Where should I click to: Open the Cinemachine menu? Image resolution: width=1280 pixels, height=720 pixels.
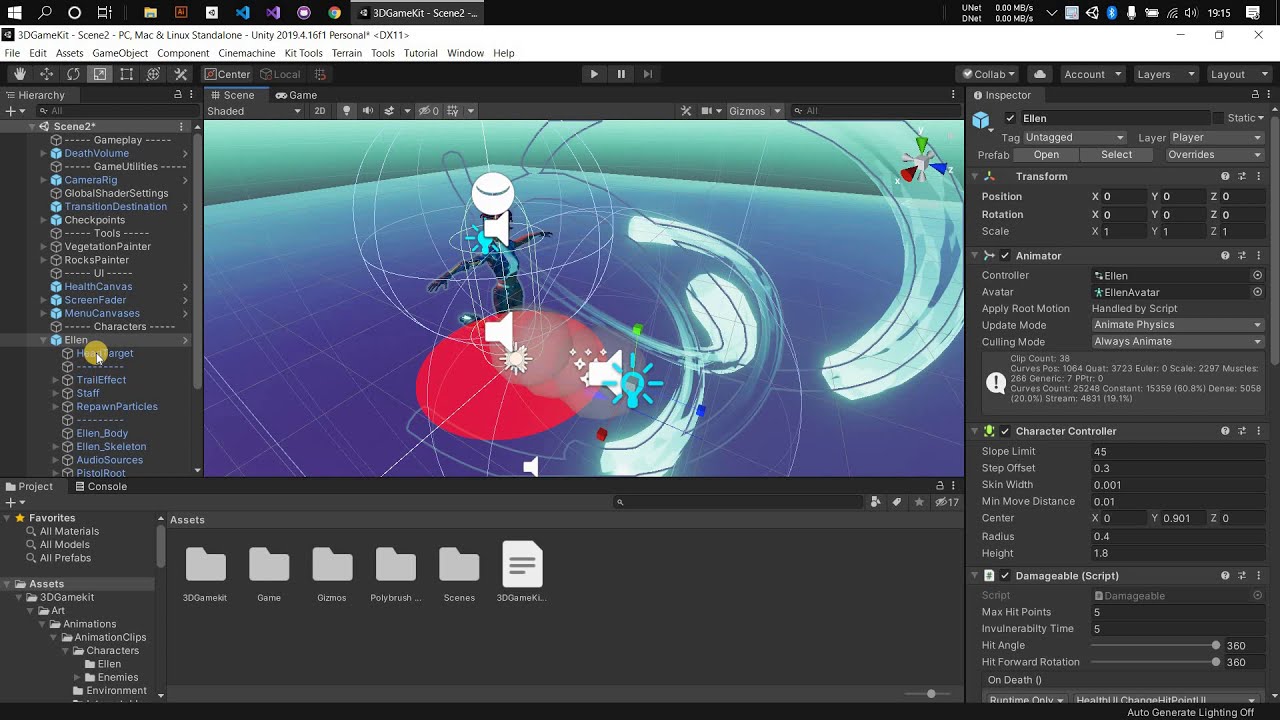(247, 53)
